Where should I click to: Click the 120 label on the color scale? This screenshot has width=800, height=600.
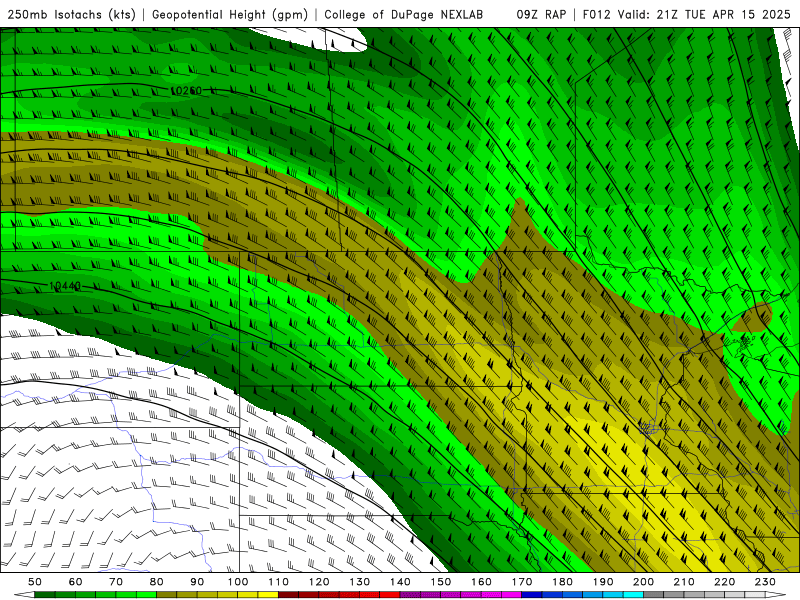coord(319,582)
